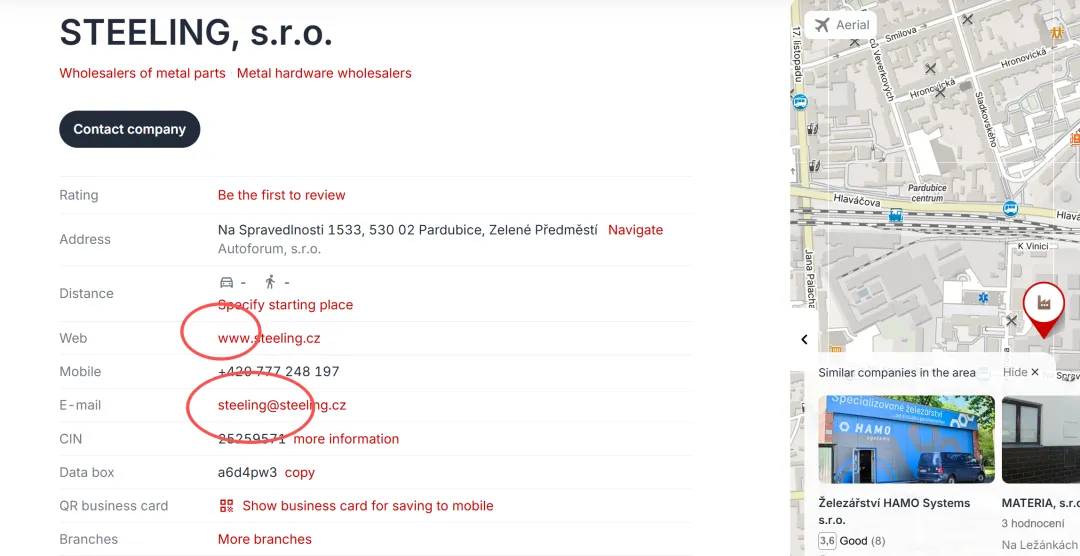This screenshot has width=1080, height=556.
Task: Click the QR code icon
Action: (x=227, y=506)
